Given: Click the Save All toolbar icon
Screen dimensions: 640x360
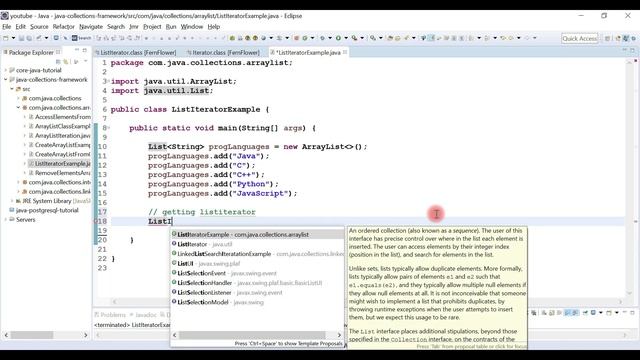Looking at the screenshot, I should point(29,38).
